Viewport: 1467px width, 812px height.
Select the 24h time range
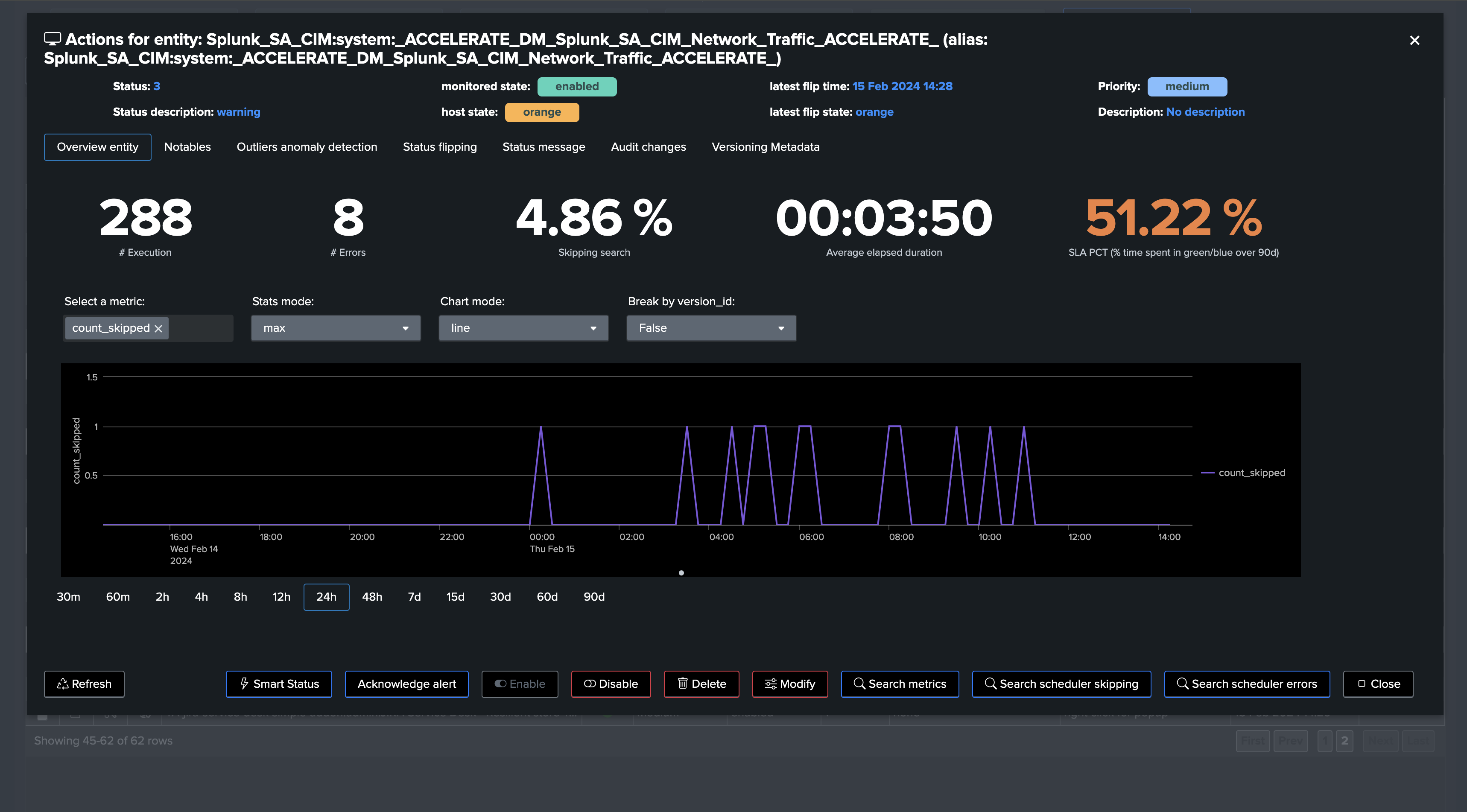[x=326, y=597]
